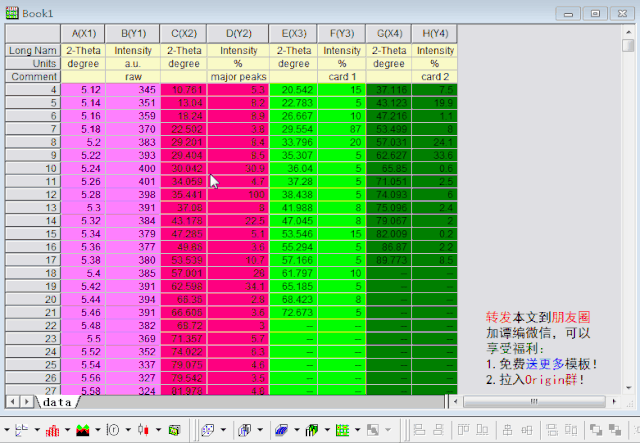Expand the area plot dropdown arrow

pyautogui.click(x=98, y=431)
